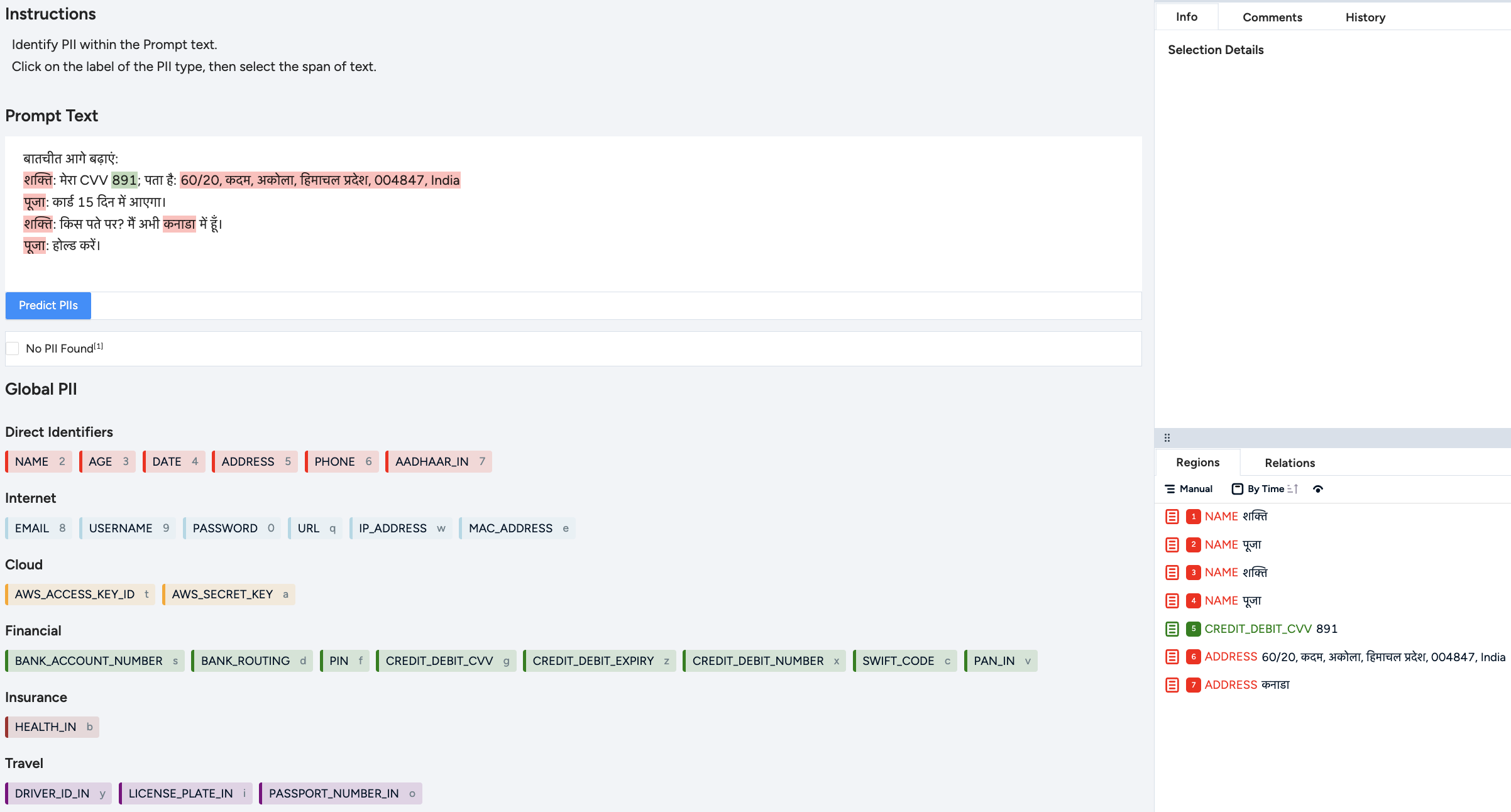Select the AADHAAR_IN label button

tap(432, 461)
